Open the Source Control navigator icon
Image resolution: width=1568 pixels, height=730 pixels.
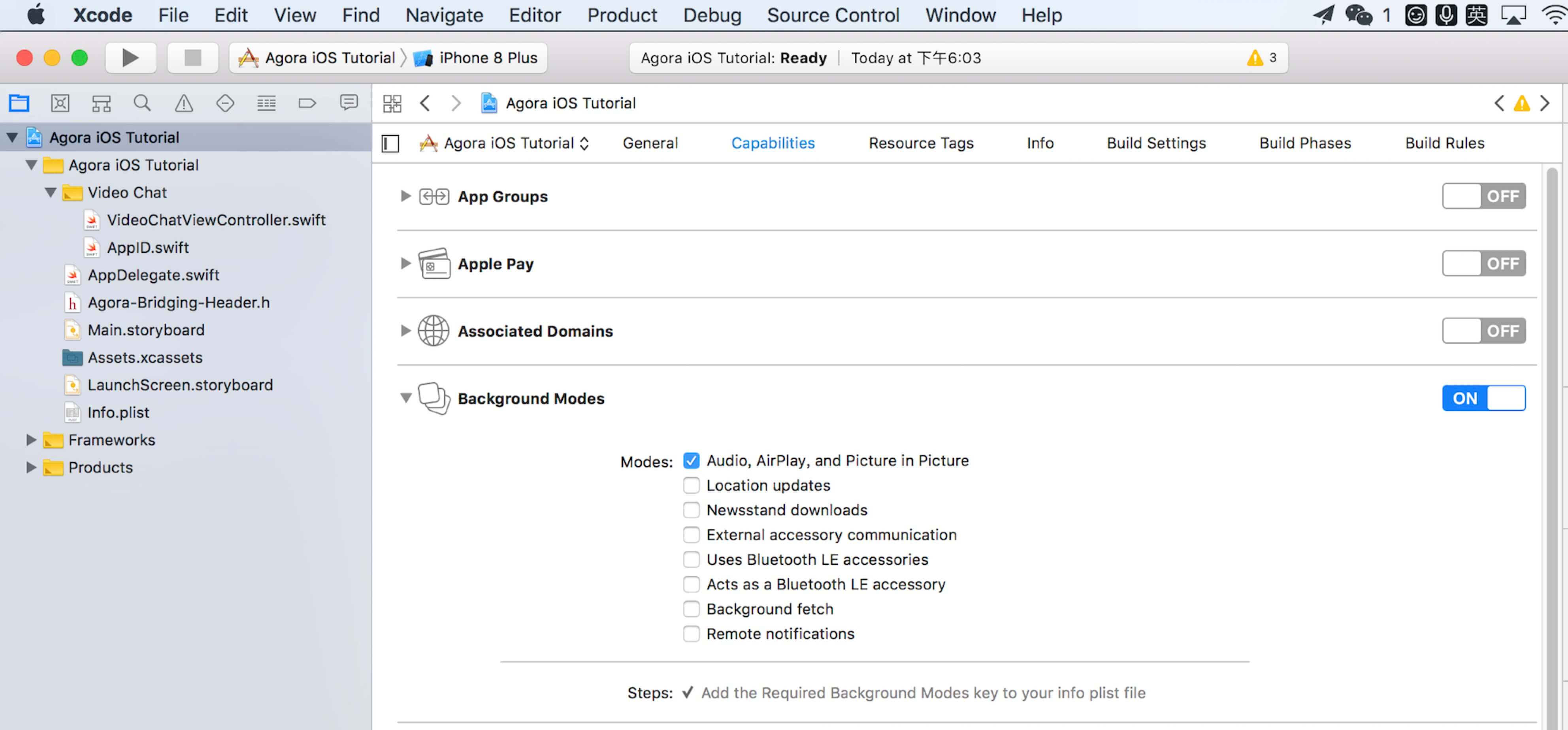pos(60,103)
